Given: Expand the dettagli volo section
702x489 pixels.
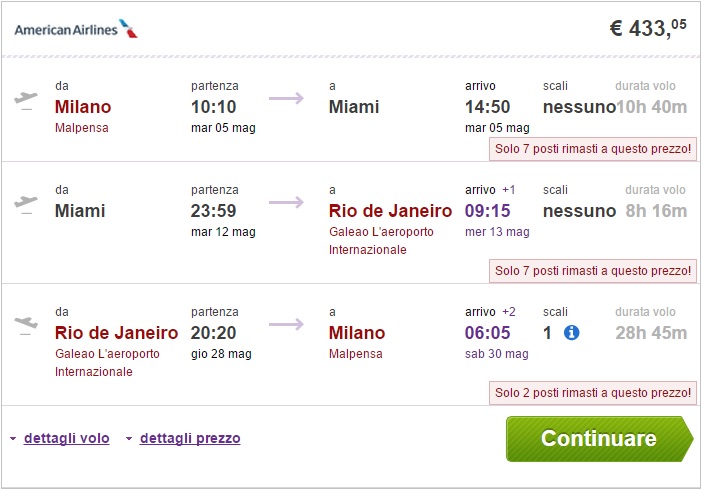Looking at the screenshot, I should [67, 438].
